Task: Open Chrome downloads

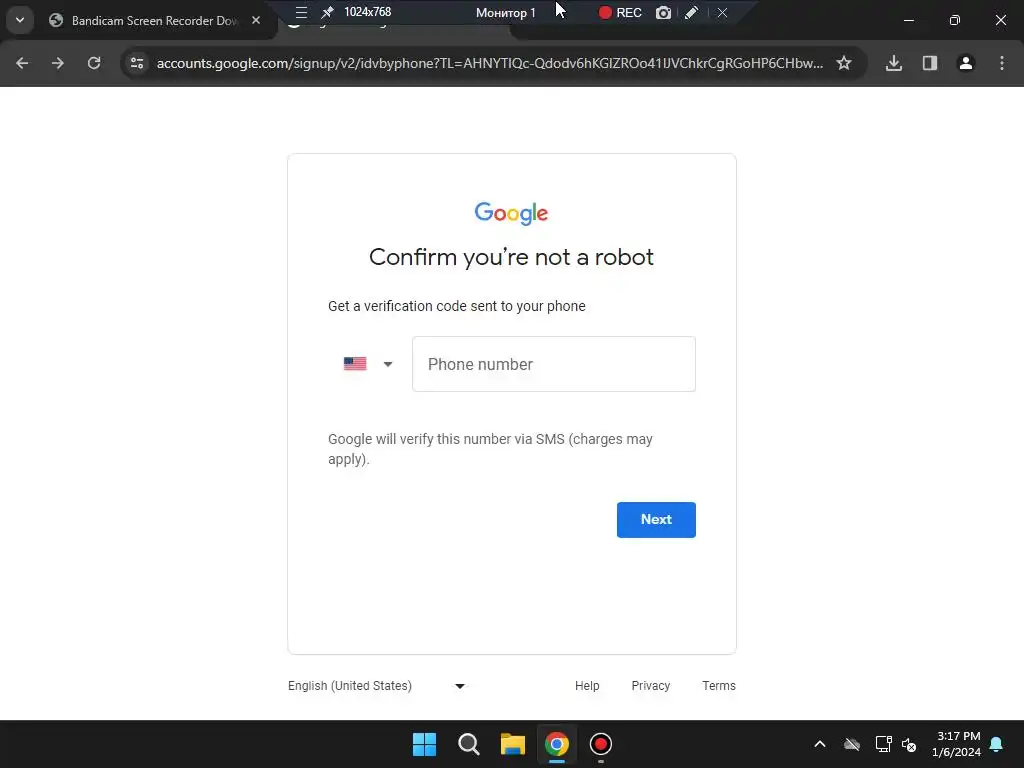Action: 893,63
